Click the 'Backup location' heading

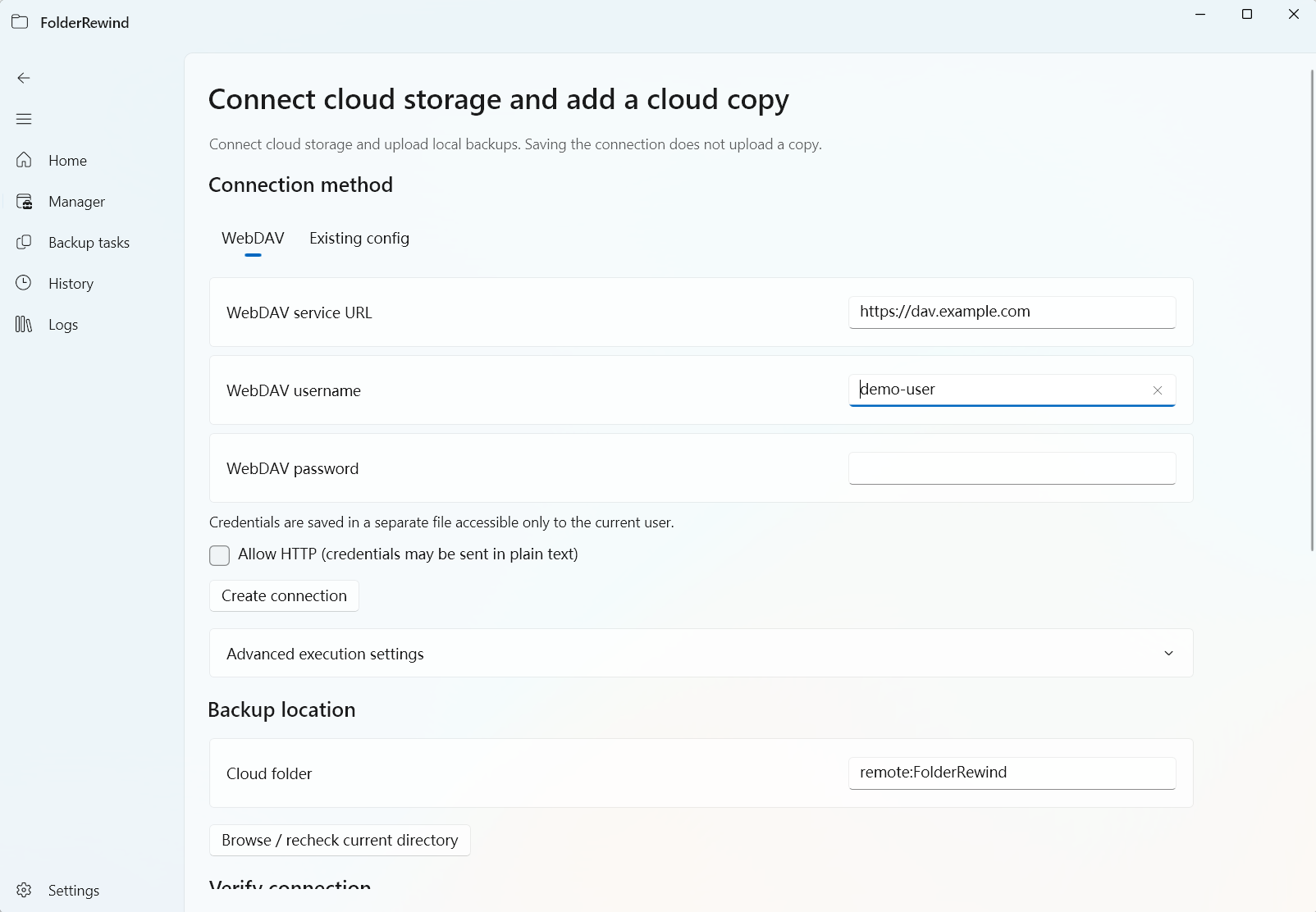coord(281,709)
